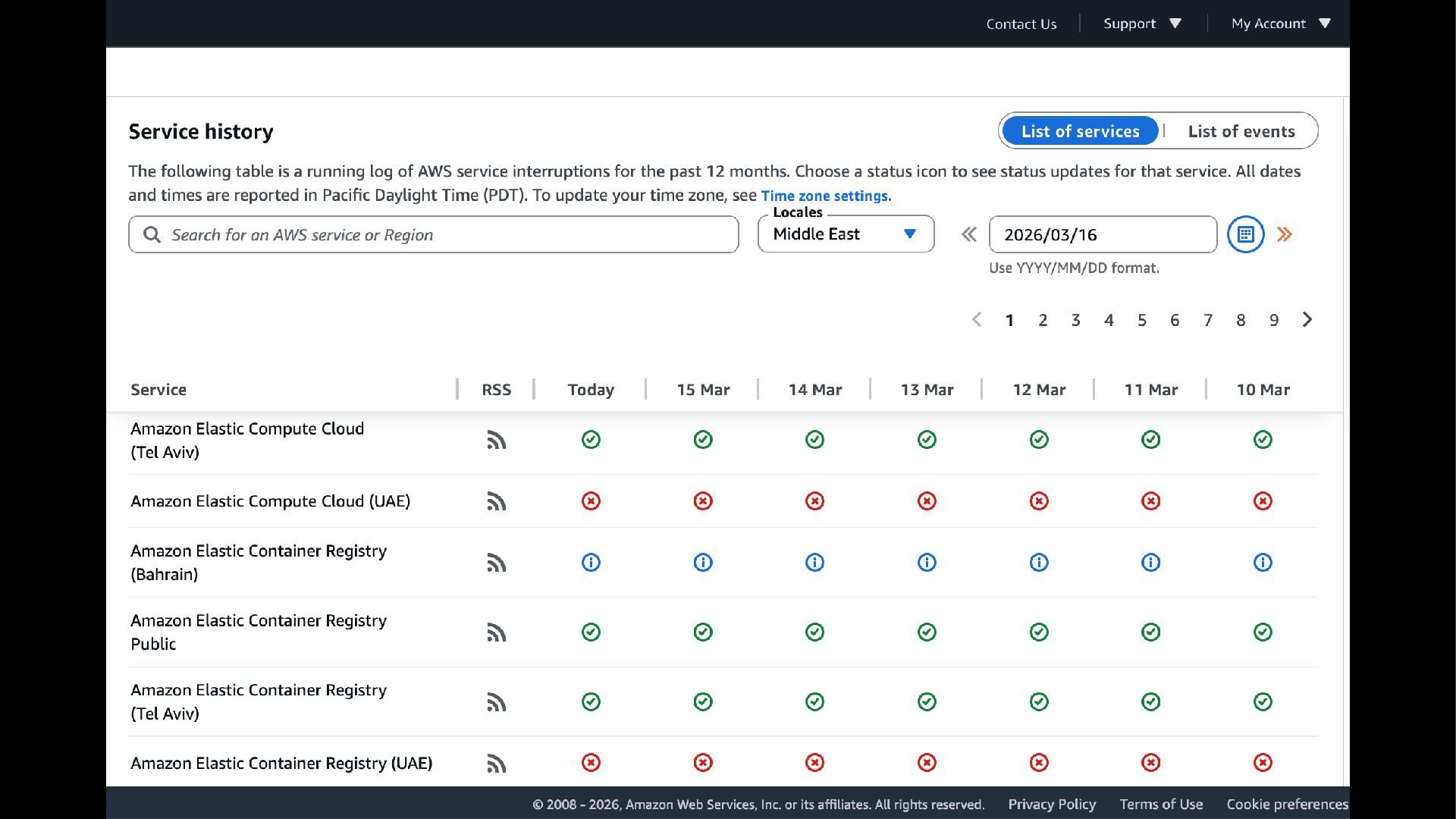Expand the Support menu
This screenshot has height=819, width=1456.
click(x=1142, y=24)
